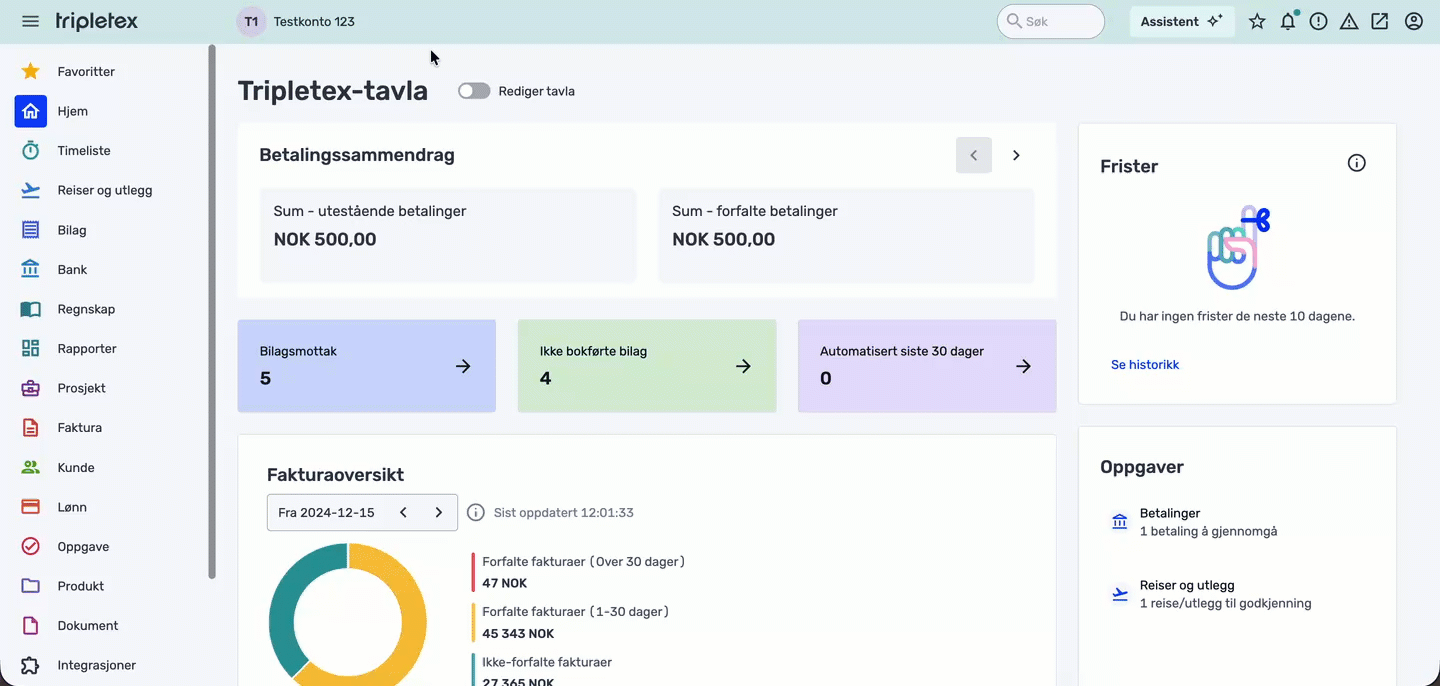
Task: Click the warning triangle icon
Action: [1349, 21]
